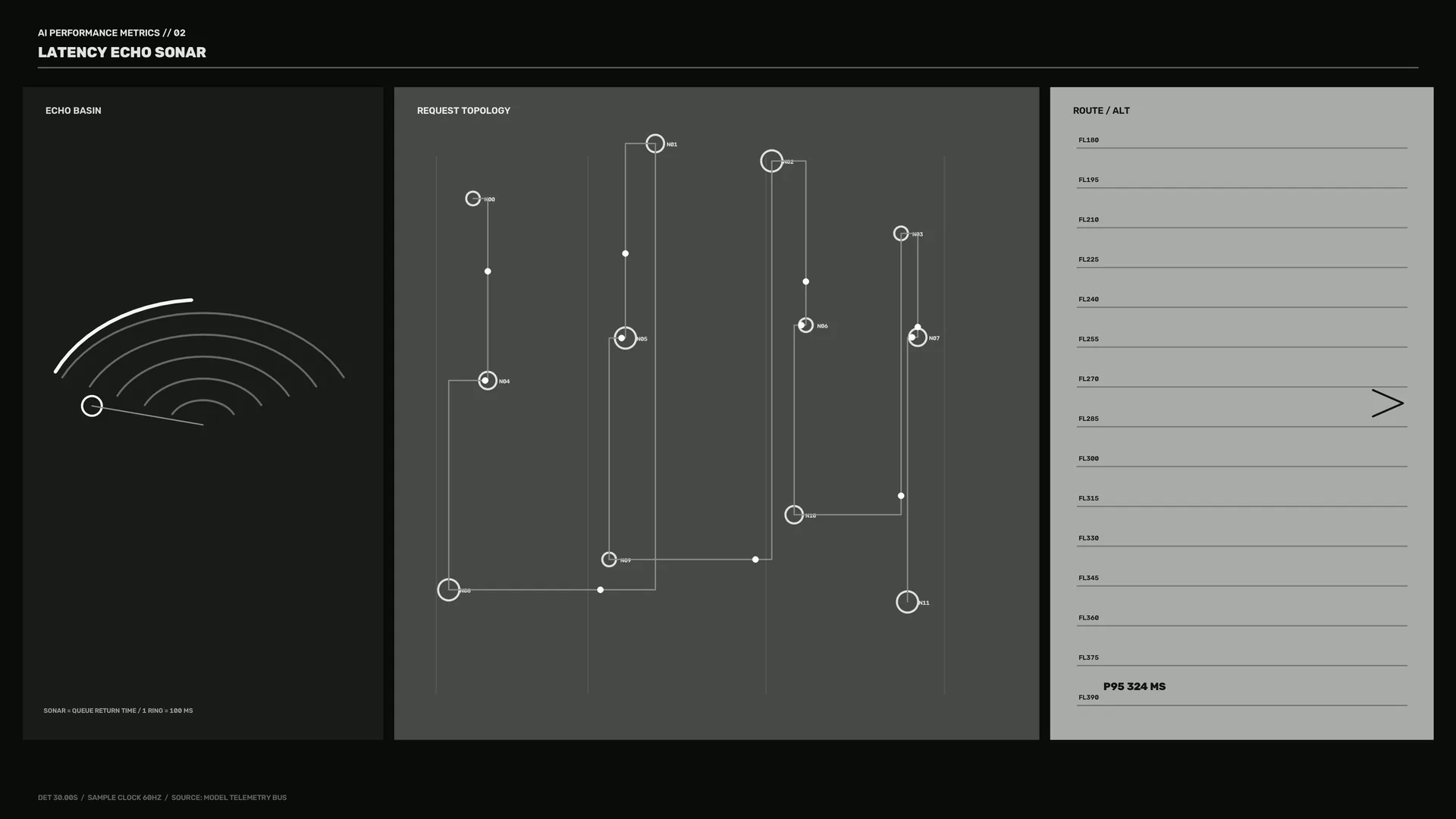Screen dimensions: 1456x819
Task: Click the FL375 level label
Action: click(1088, 657)
